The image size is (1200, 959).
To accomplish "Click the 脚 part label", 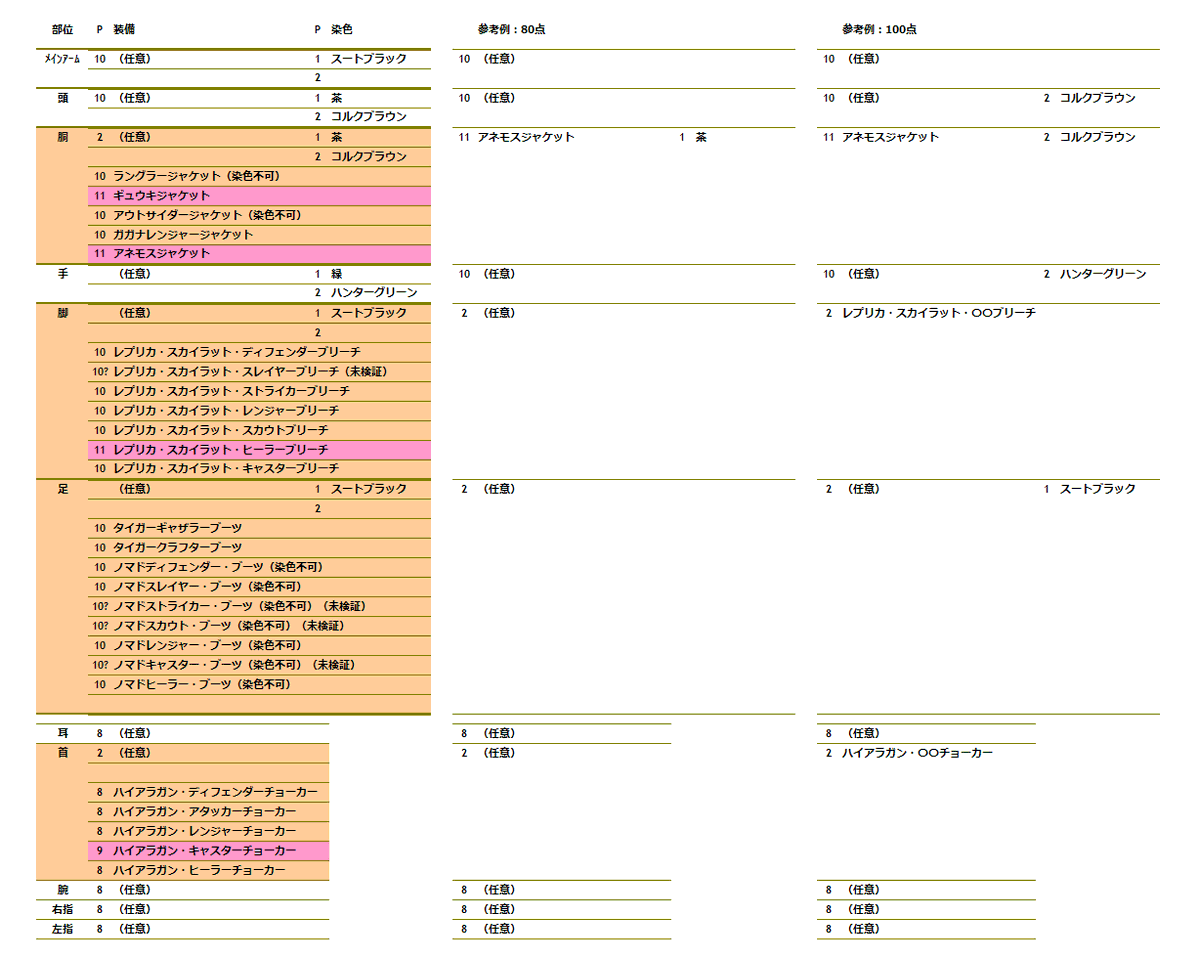I will click(62, 313).
